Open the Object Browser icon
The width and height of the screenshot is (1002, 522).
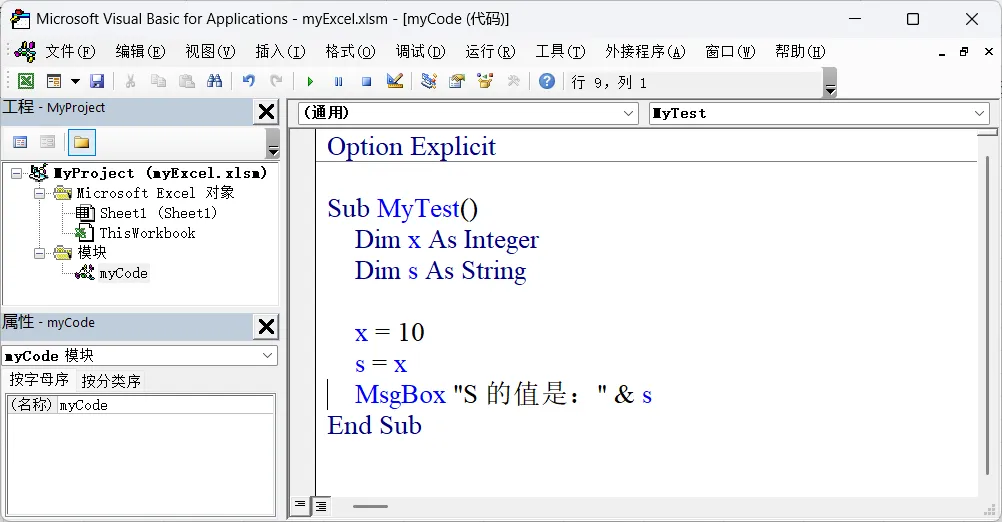pyautogui.click(x=485, y=81)
